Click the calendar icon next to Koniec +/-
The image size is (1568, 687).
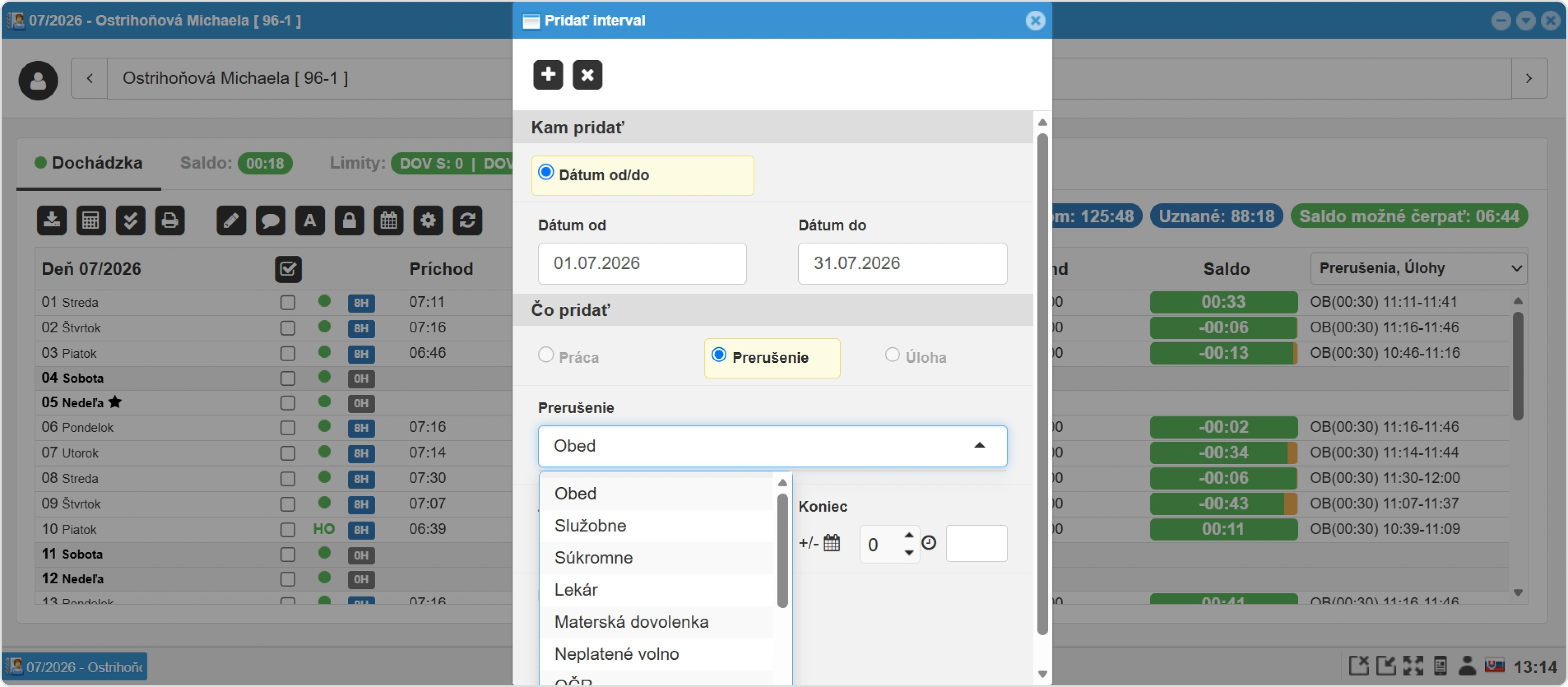tap(831, 543)
